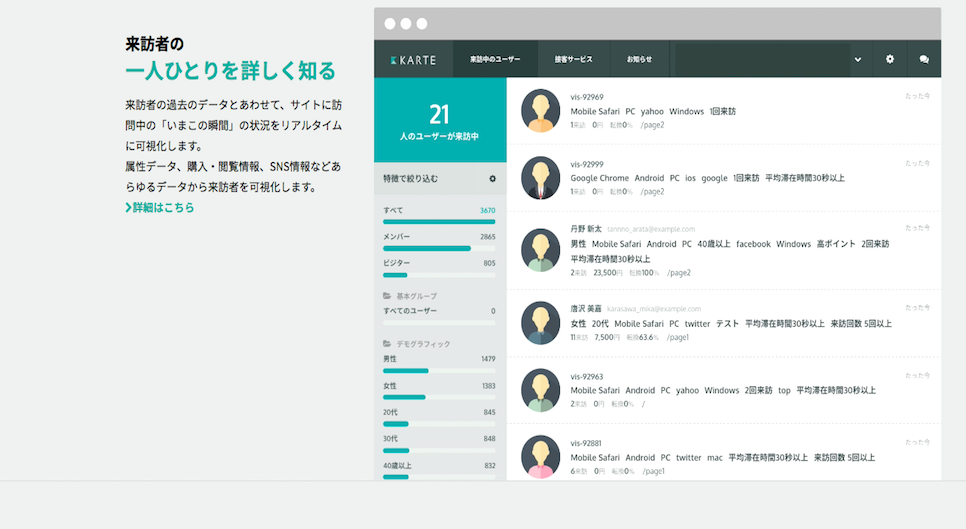Image resolution: width=966 pixels, height=529 pixels.
Task: Click email karasawa_mika@example.com
Action: pyautogui.click(x=654, y=309)
